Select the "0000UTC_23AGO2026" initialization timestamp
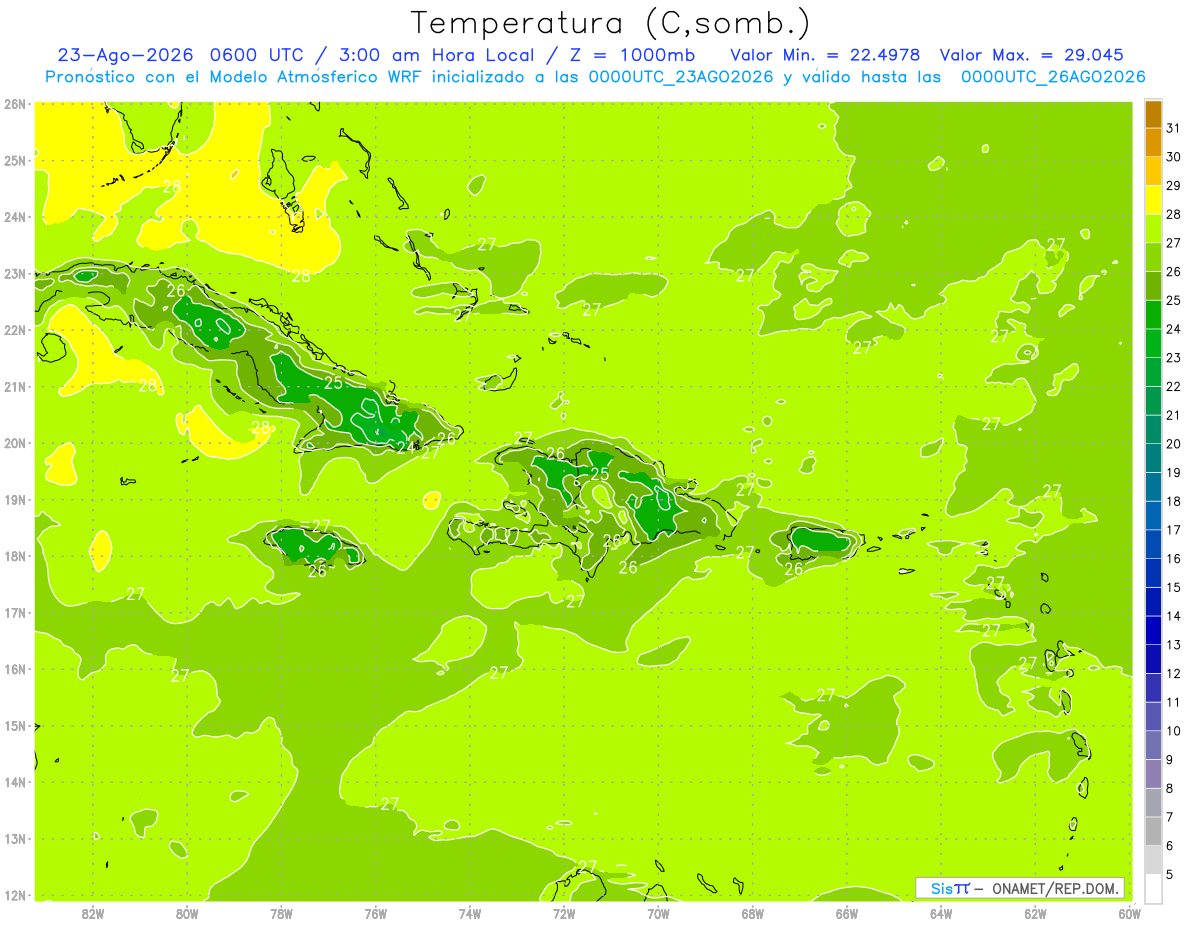 682,77
